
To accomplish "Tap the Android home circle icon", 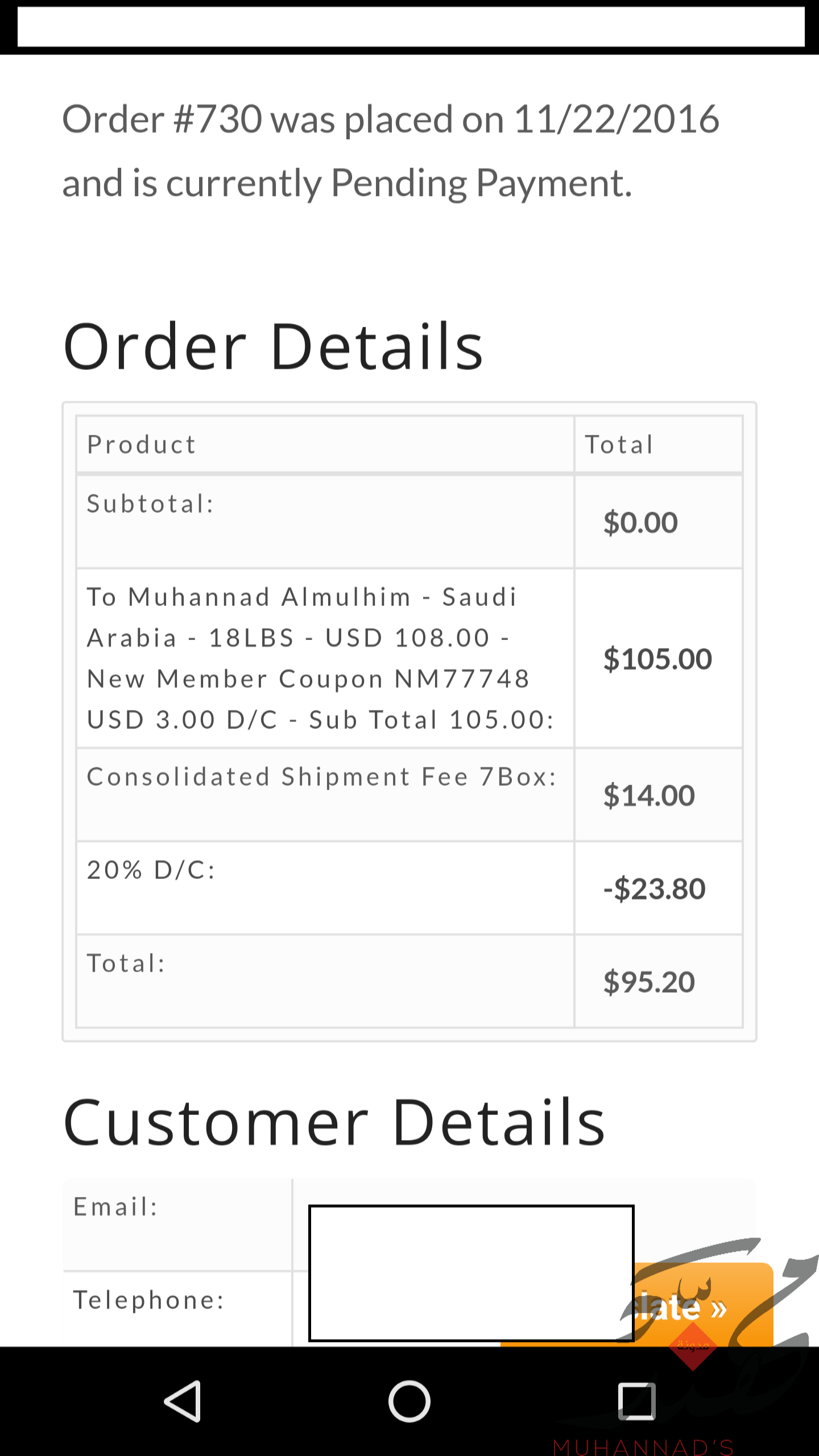I will (x=409, y=1401).
